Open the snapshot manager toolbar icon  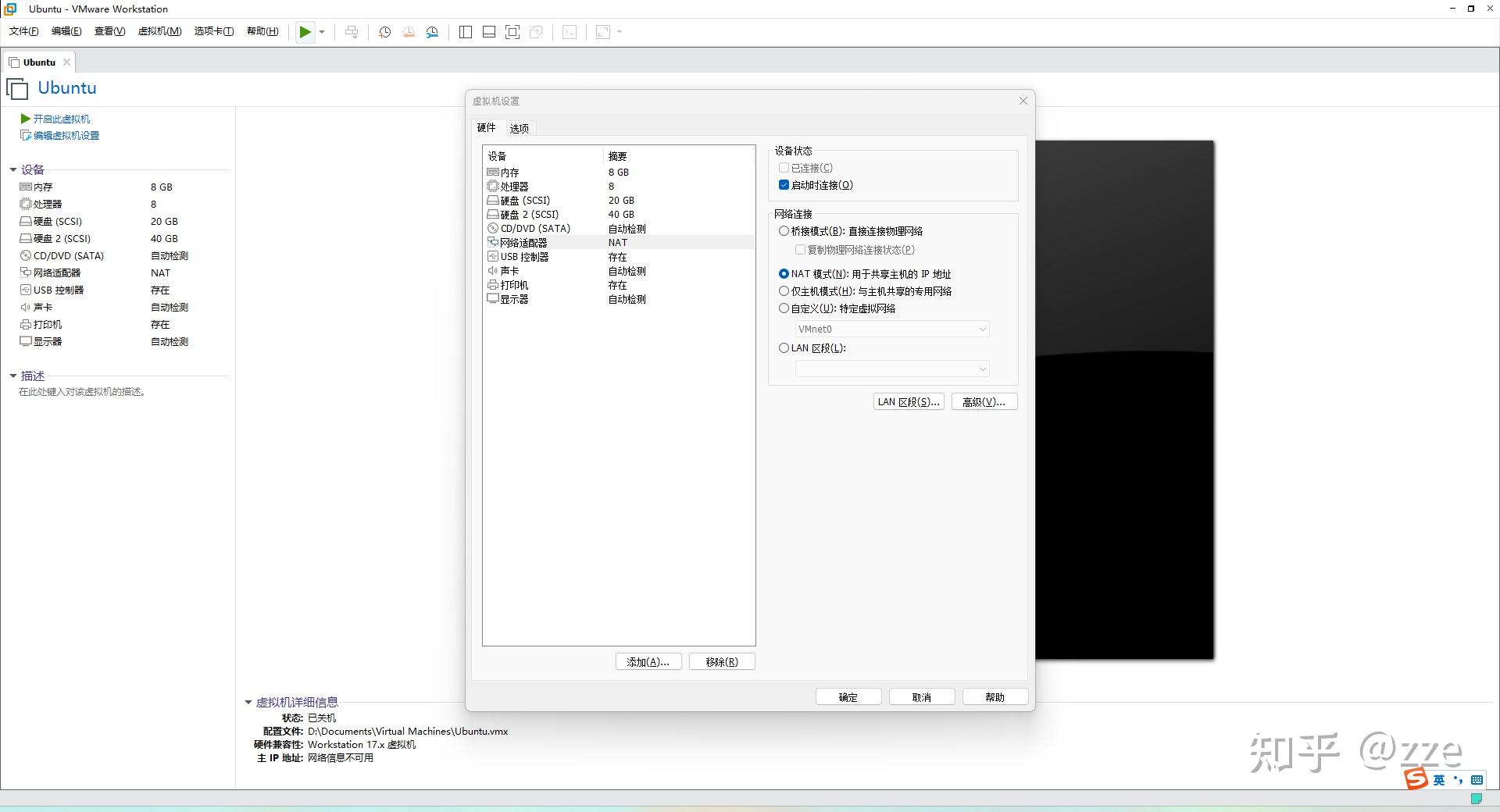coord(432,32)
